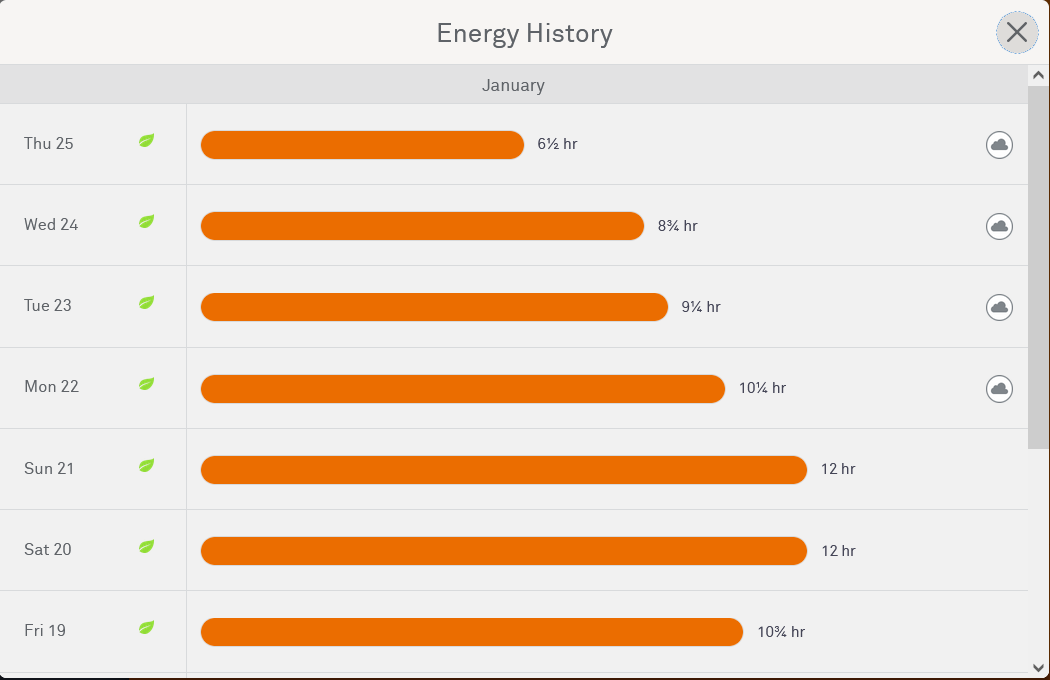This screenshot has height=680, width=1050.
Task: Click the leaf icon beside Sun 21
Action: (x=146, y=466)
